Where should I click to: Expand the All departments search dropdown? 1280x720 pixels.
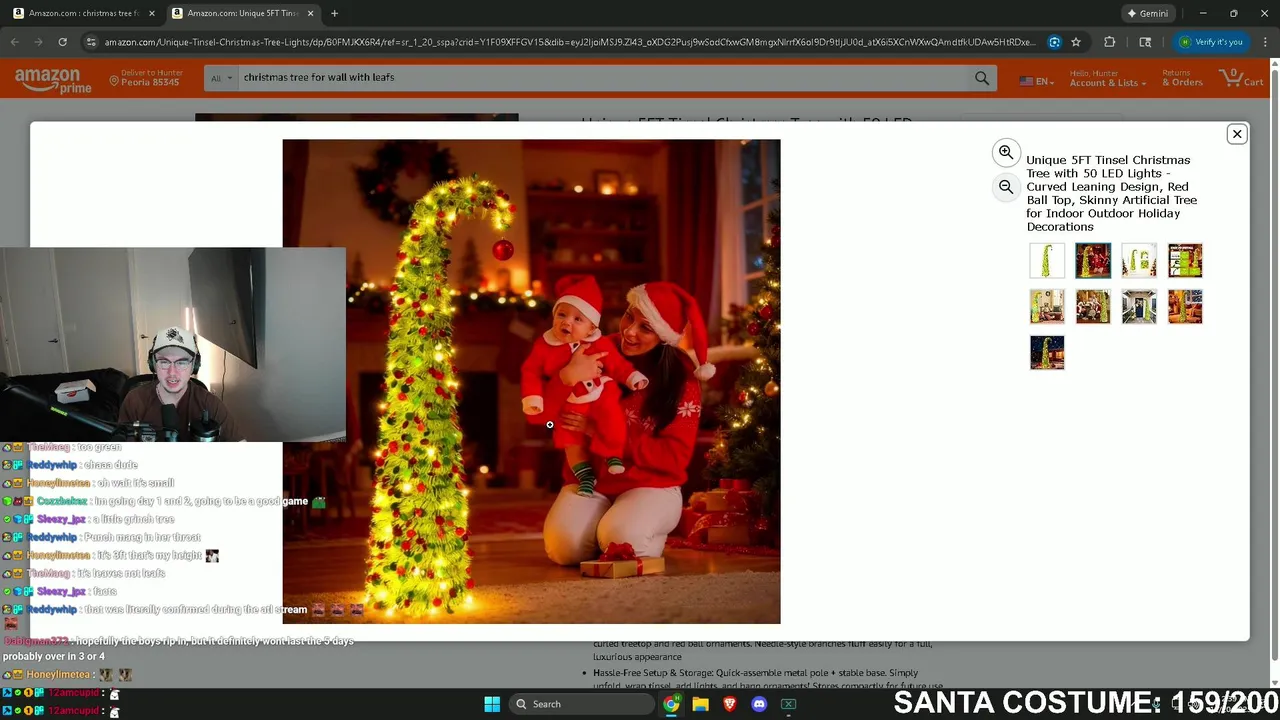coord(221,77)
